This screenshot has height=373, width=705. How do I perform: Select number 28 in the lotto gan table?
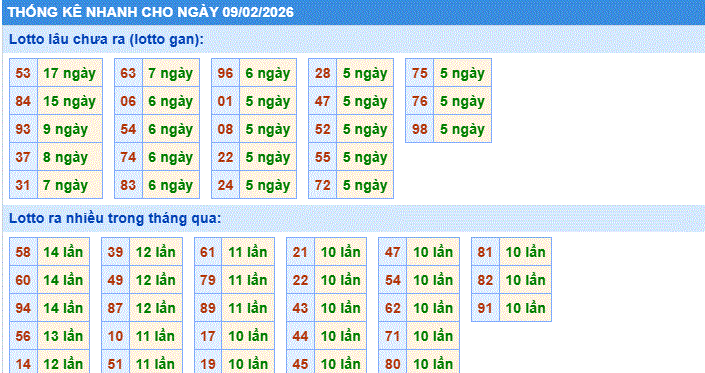coord(323,73)
